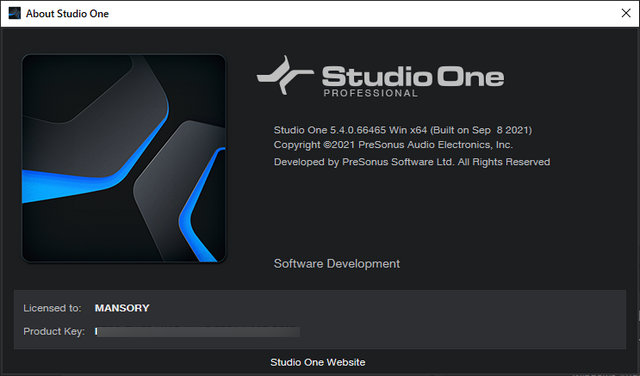Click the Studio One artwork image
This screenshot has width=640, height=376.
pos(124,158)
